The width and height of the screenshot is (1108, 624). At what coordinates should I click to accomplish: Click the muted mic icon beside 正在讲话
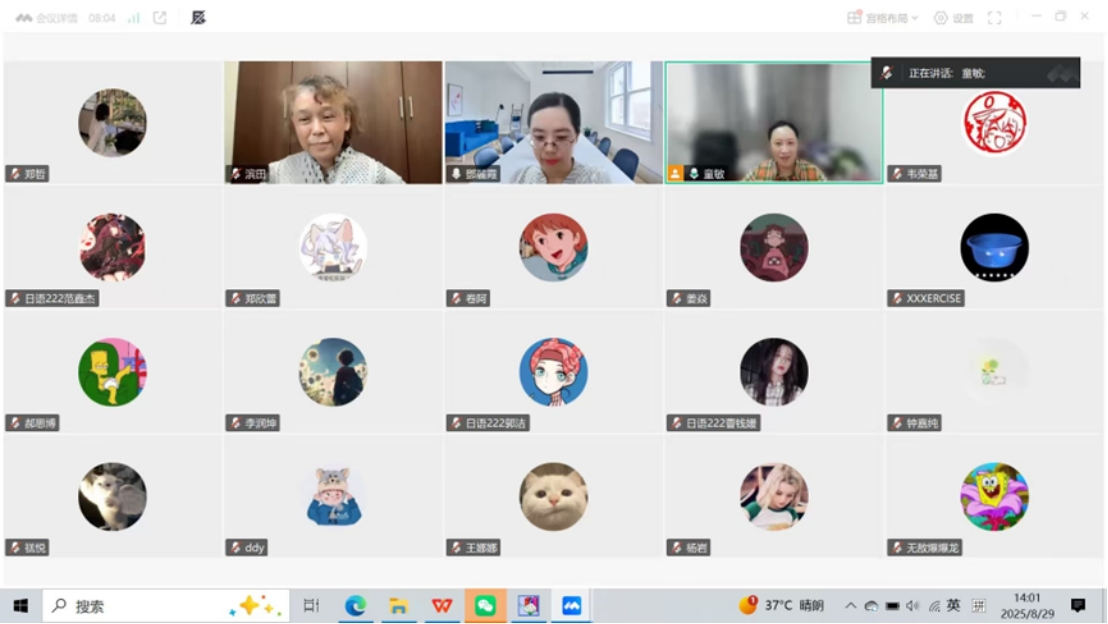pyautogui.click(x=887, y=73)
